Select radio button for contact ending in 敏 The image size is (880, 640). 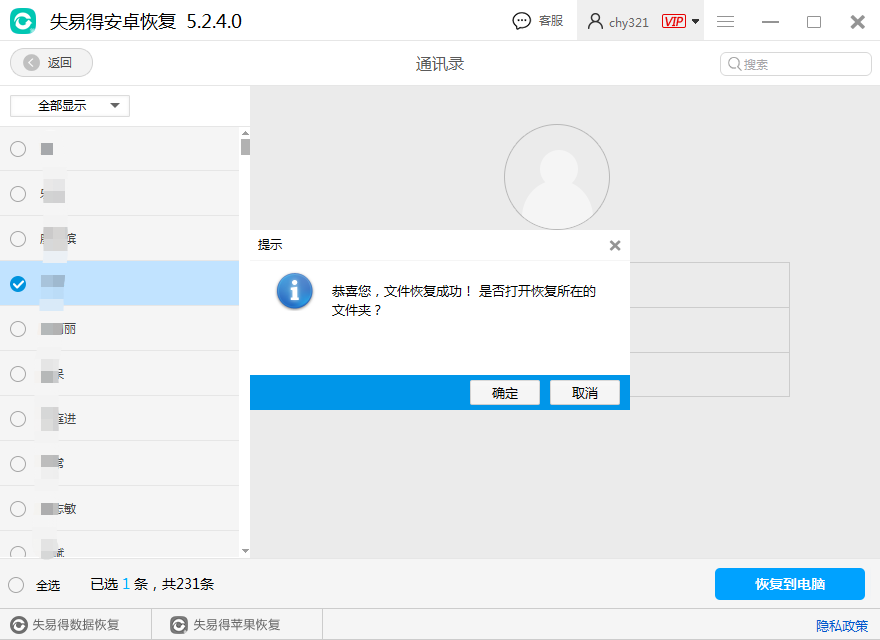[x=18, y=508]
